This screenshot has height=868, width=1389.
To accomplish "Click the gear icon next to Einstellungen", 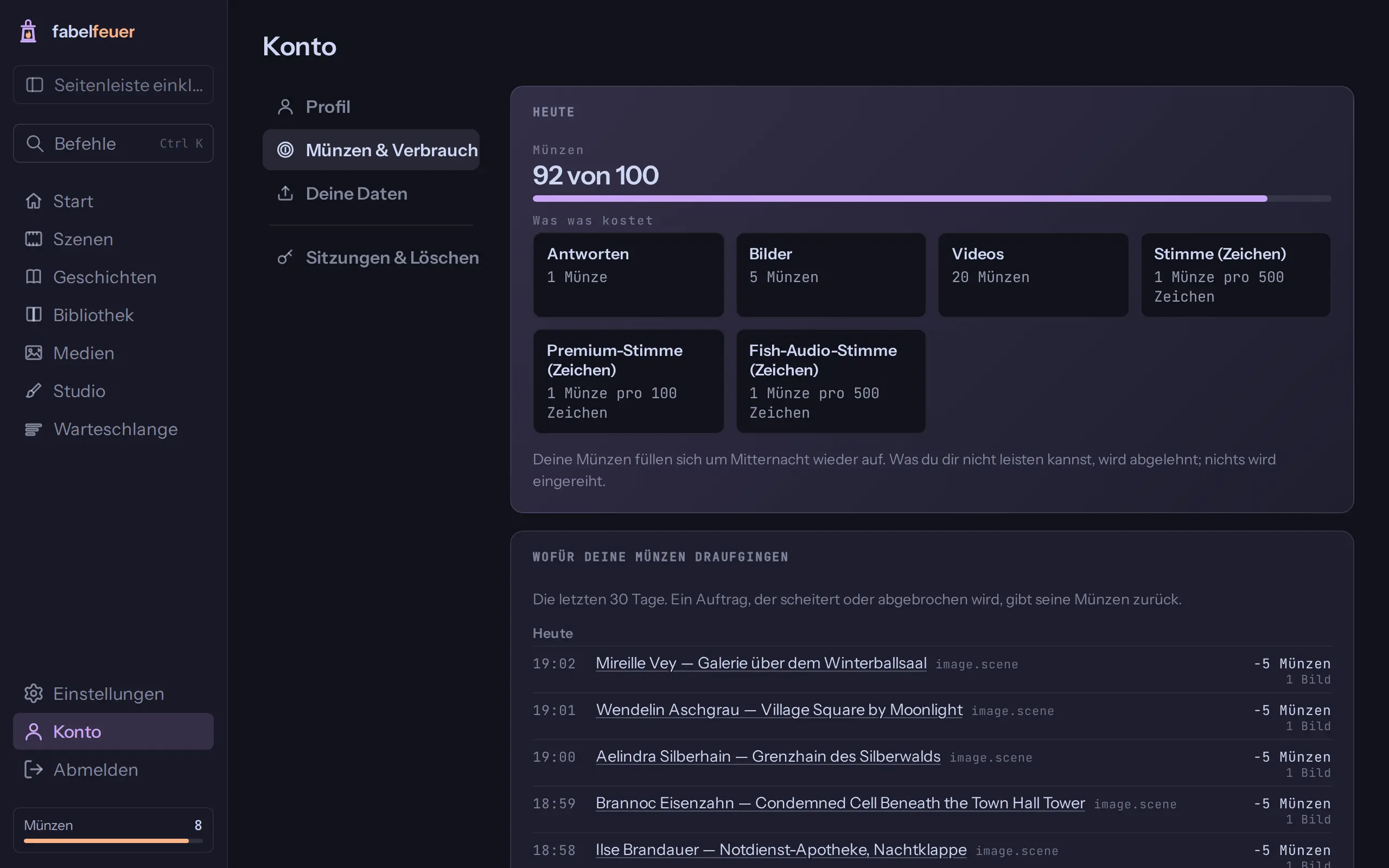I will point(33,693).
